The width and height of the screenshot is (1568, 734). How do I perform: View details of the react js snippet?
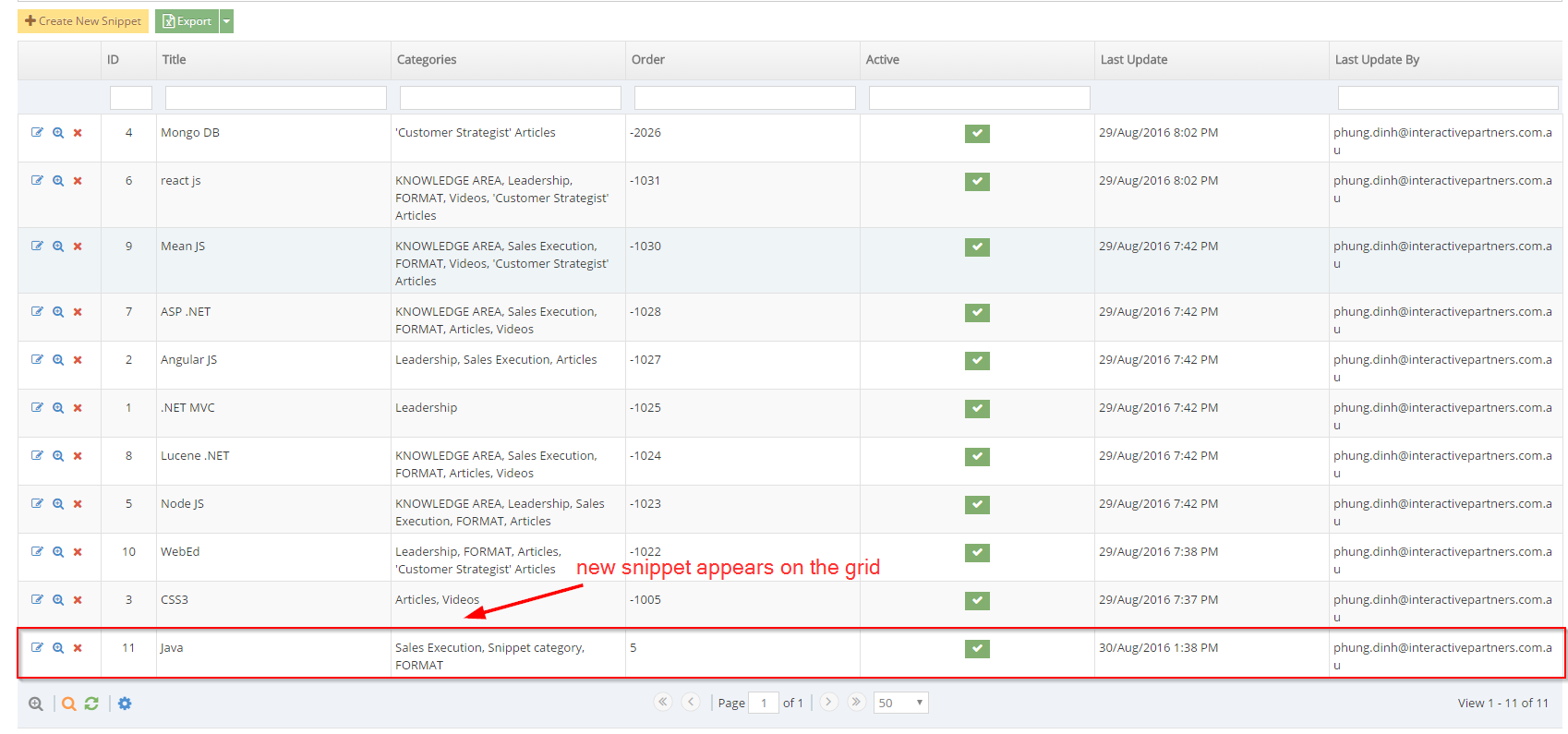(58, 181)
